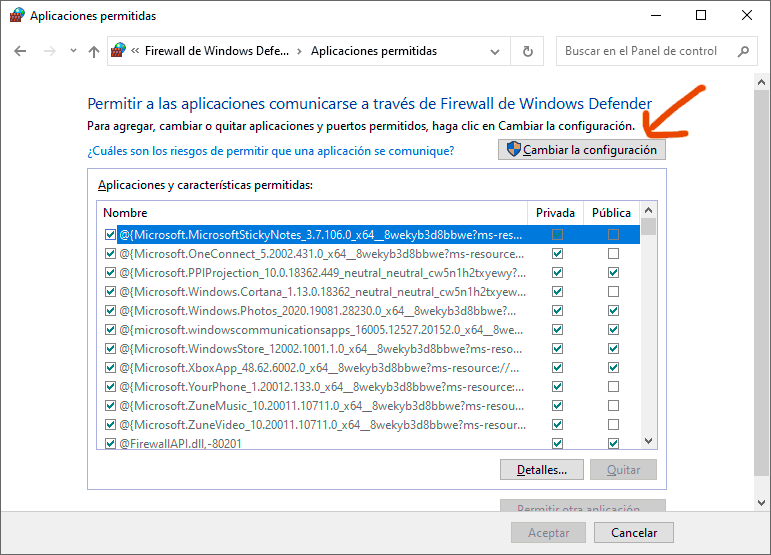Minimize the Aplicaciones permitidas window
The width and height of the screenshot is (771, 555).
click(656, 15)
